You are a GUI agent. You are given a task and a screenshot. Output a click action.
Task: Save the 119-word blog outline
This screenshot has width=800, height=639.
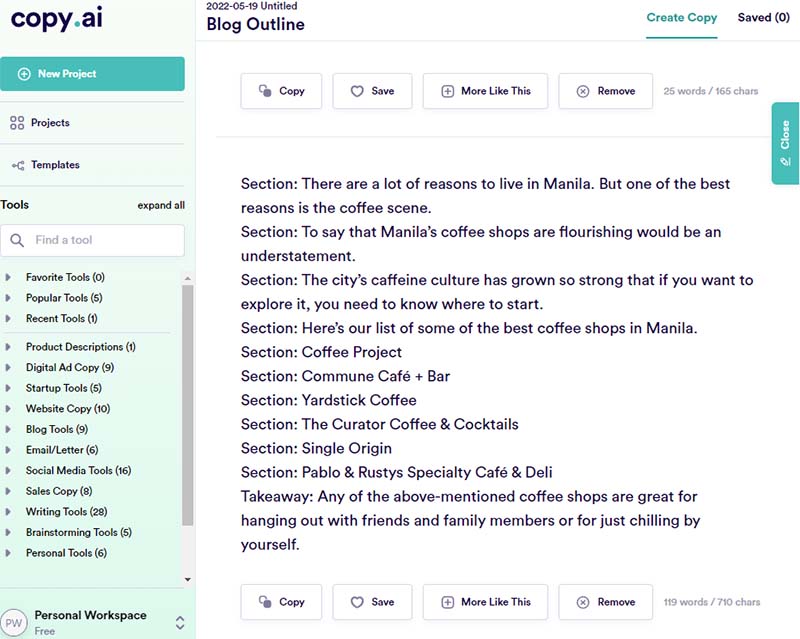tap(372, 602)
